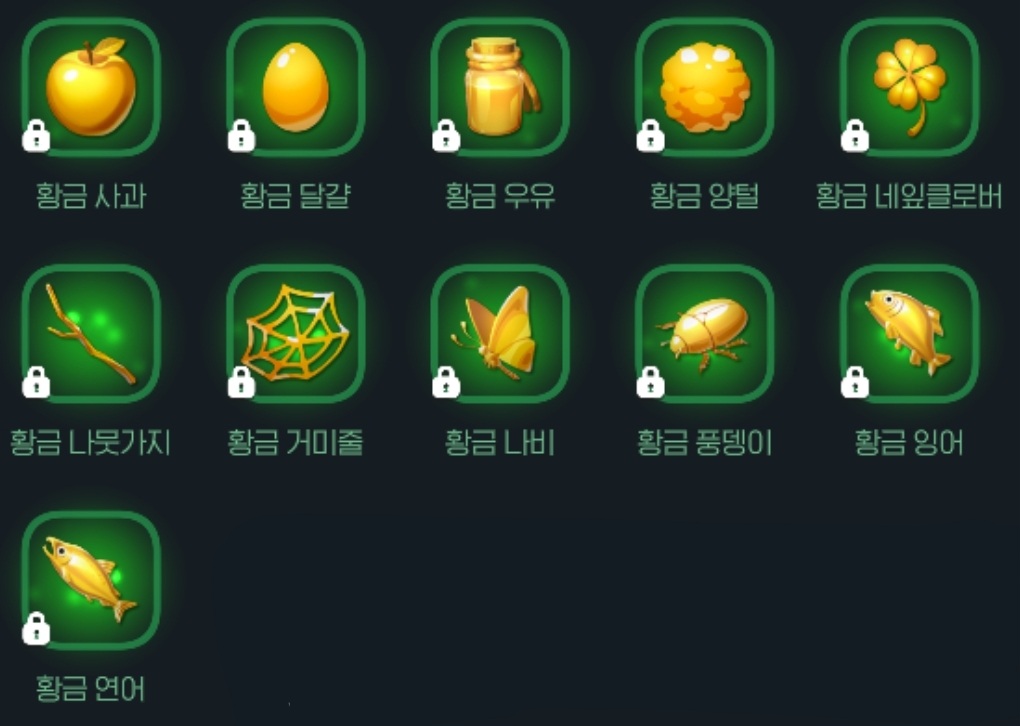Click the lock badge on golden butterfly

[x=446, y=382]
